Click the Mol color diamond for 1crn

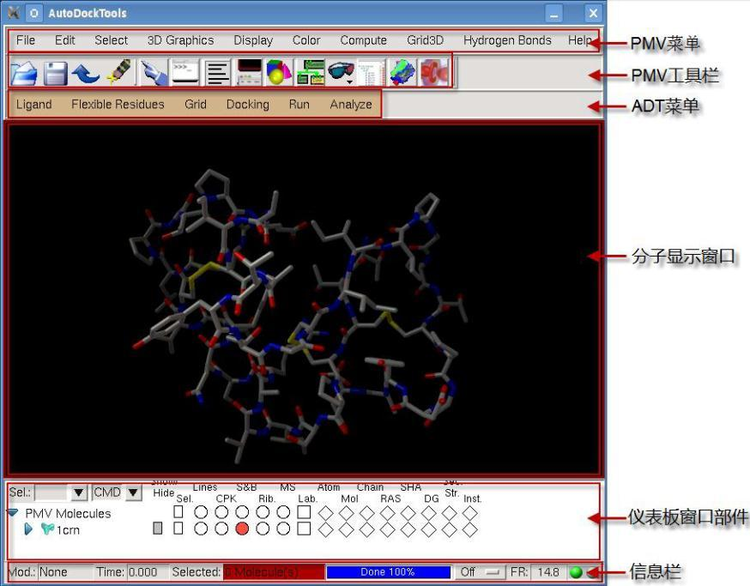pos(346,530)
